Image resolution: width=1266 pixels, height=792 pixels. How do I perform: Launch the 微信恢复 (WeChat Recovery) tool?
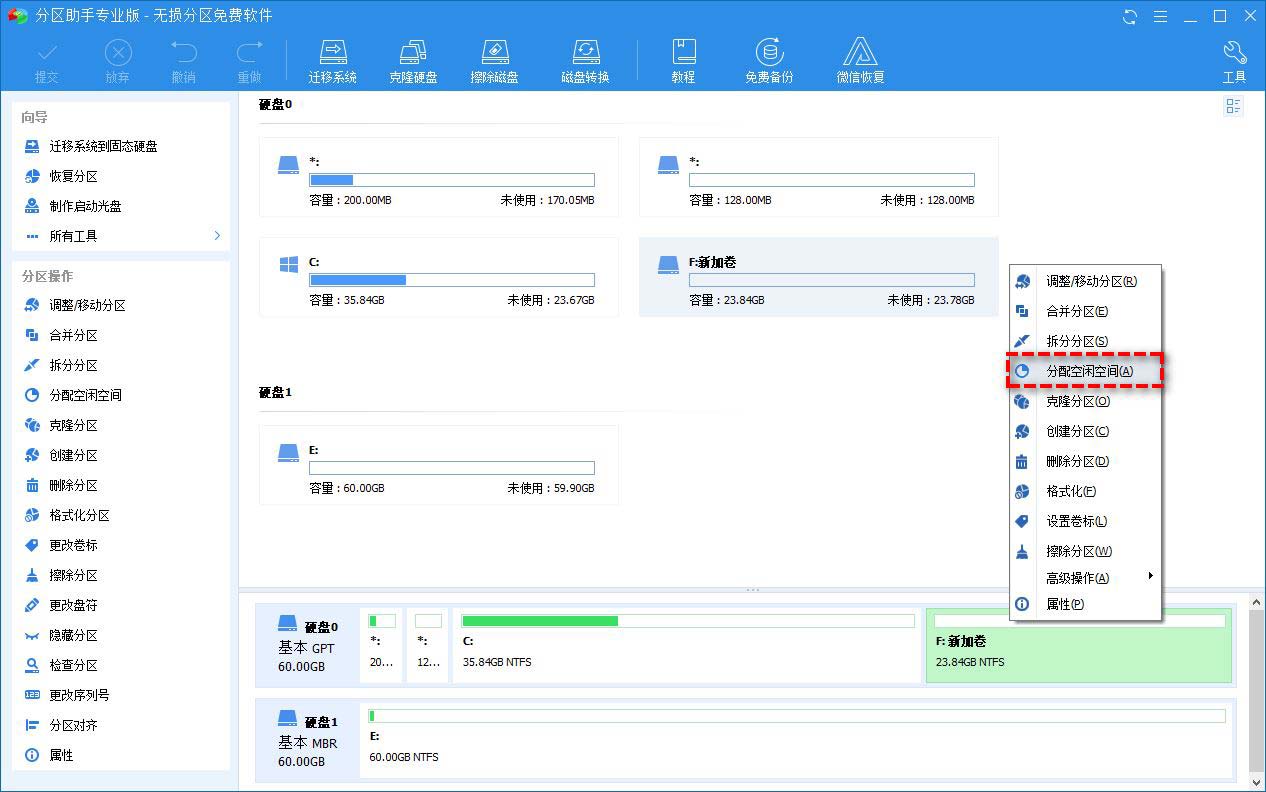(861, 58)
